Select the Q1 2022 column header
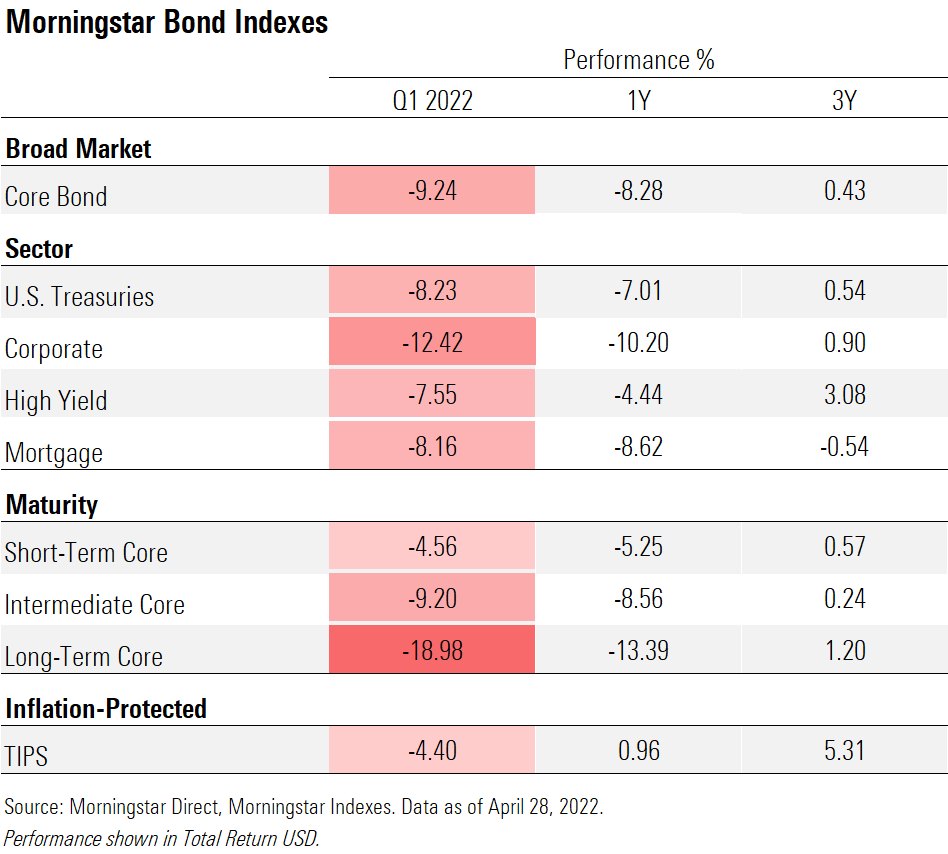This screenshot has width=948, height=854. click(x=432, y=100)
